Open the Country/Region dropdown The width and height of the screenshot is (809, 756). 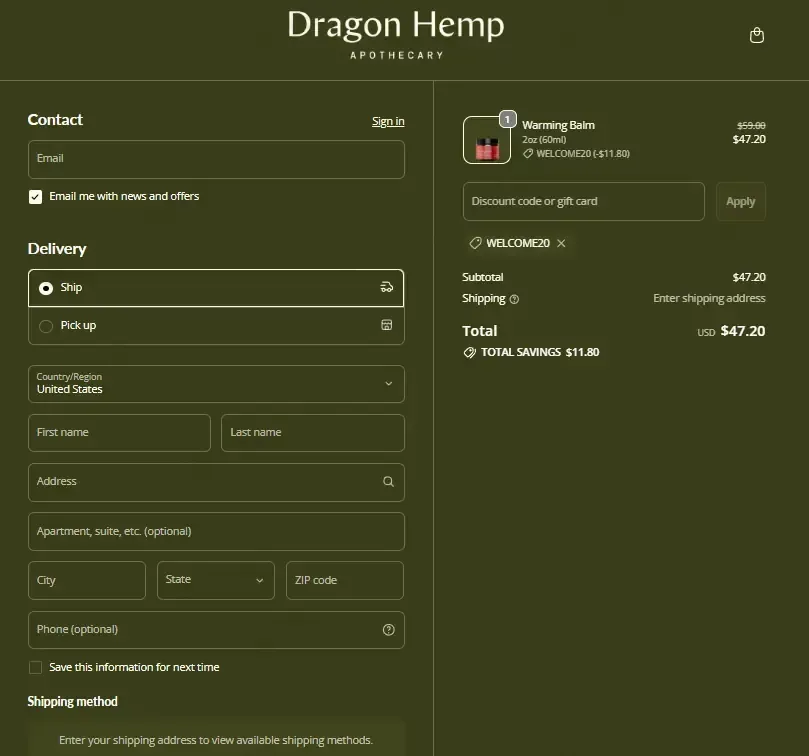click(216, 384)
